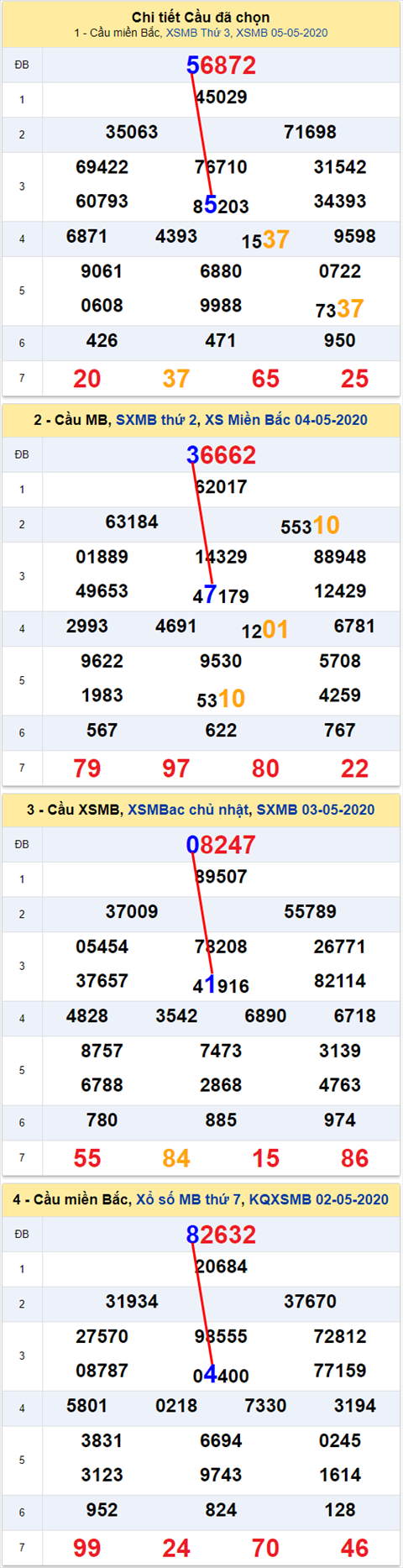Select fifth prize number 1983
This screenshot has height=1568, width=403.
102,695
